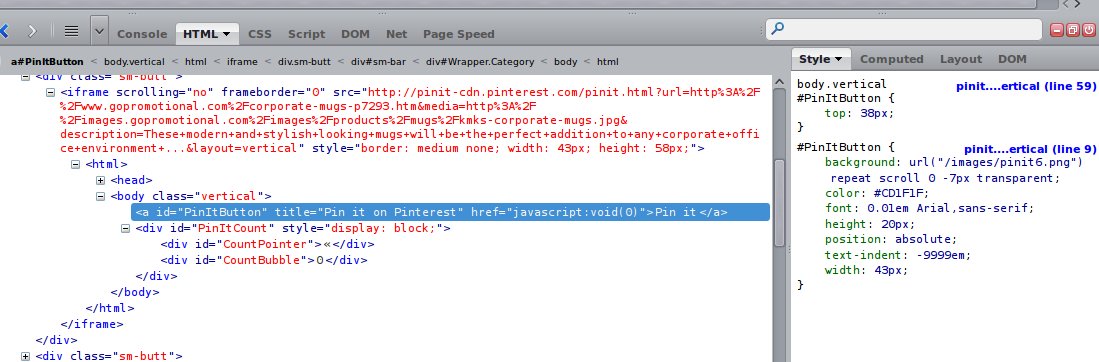The height and width of the screenshot is (362, 1099).
Task: Click the background url pinit6.png value
Action: point(995,163)
